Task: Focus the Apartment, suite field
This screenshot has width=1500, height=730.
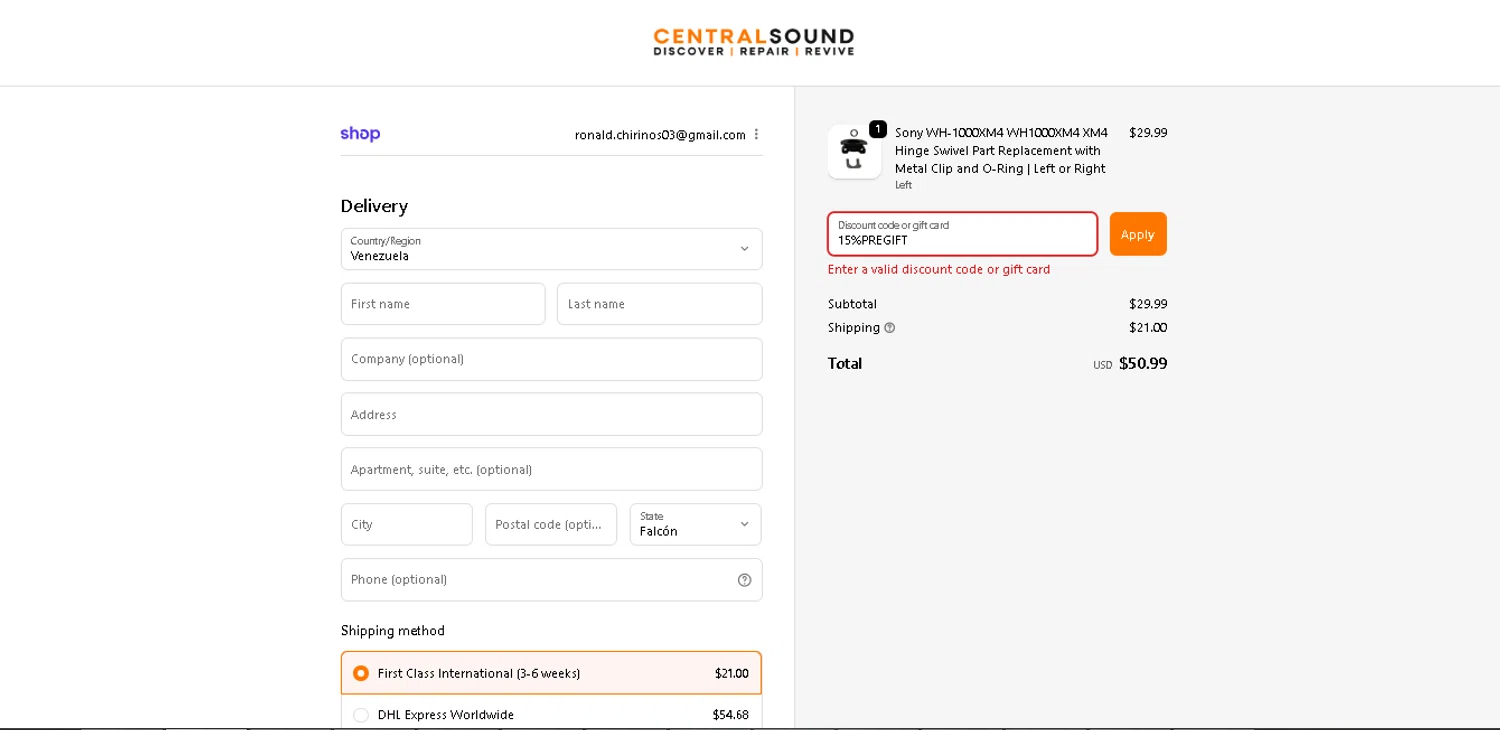Action: click(551, 469)
